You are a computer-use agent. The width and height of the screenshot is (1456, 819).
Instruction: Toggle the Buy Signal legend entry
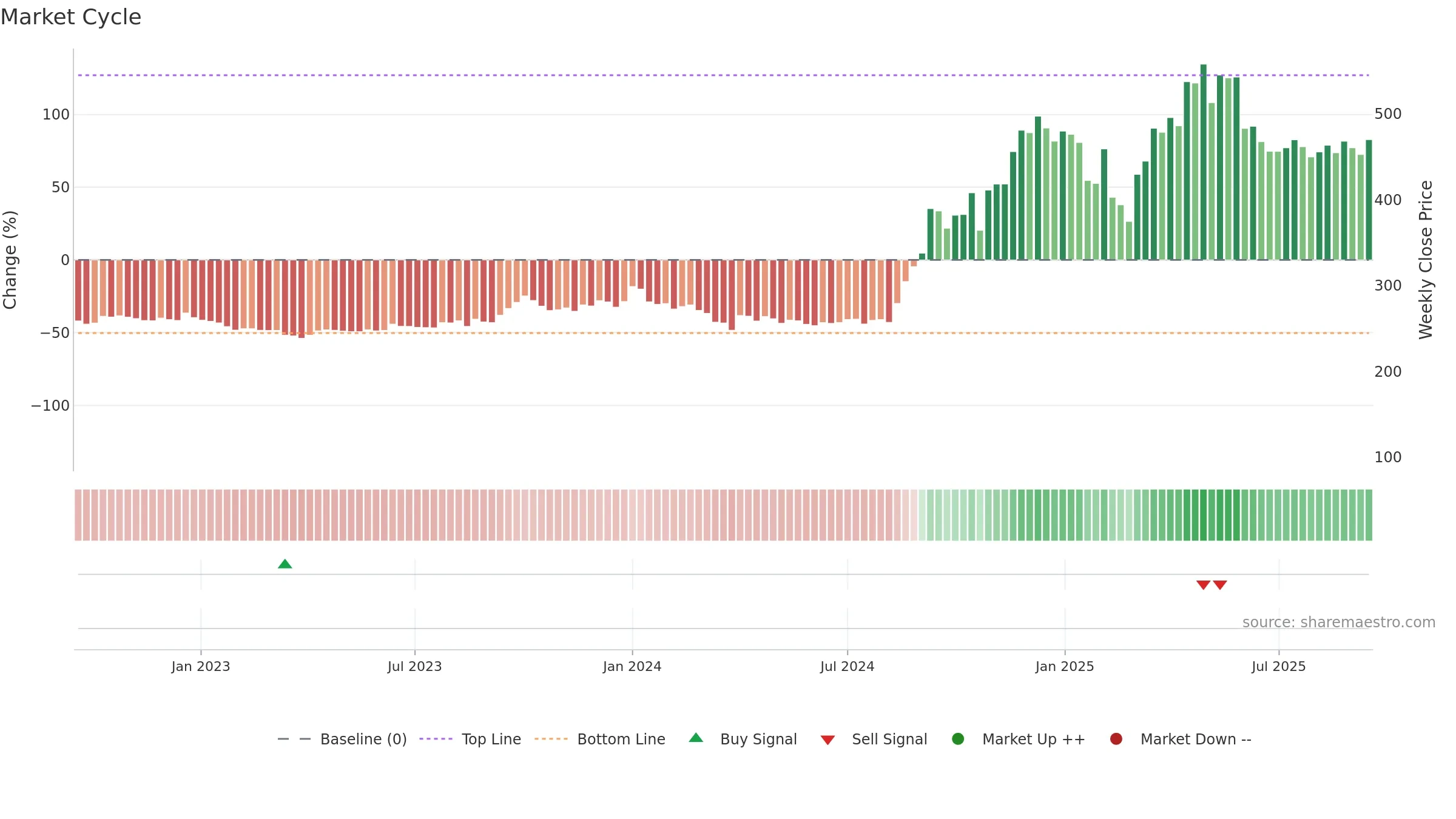[743, 739]
